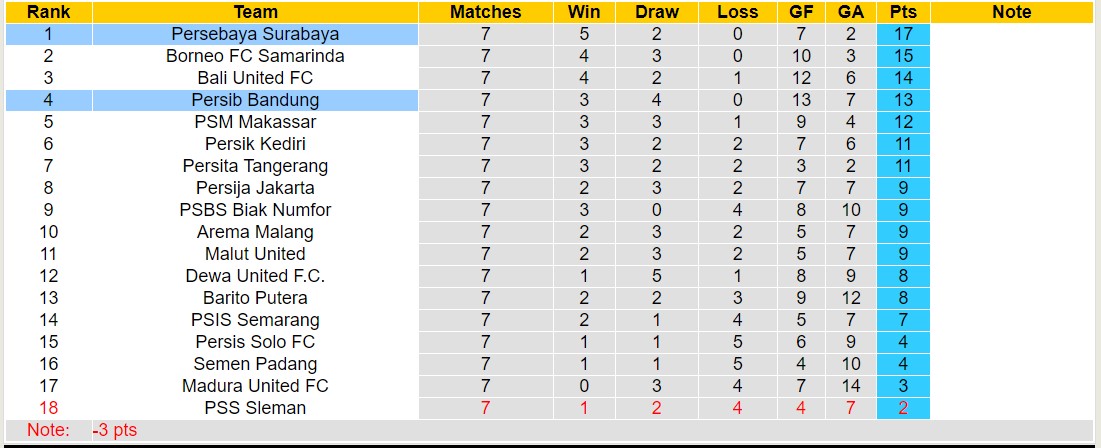Click the Rank column header

[48, 12]
